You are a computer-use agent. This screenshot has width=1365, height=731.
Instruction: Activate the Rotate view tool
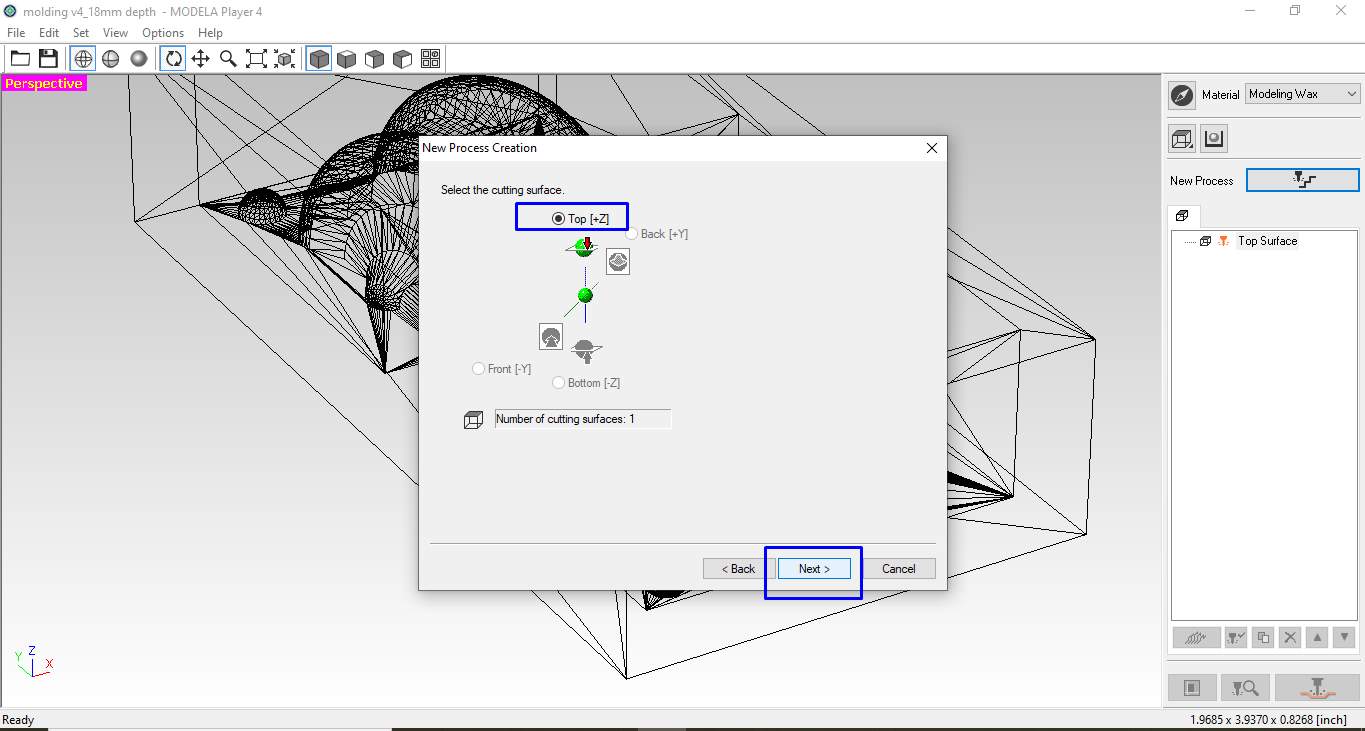(x=173, y=59)
